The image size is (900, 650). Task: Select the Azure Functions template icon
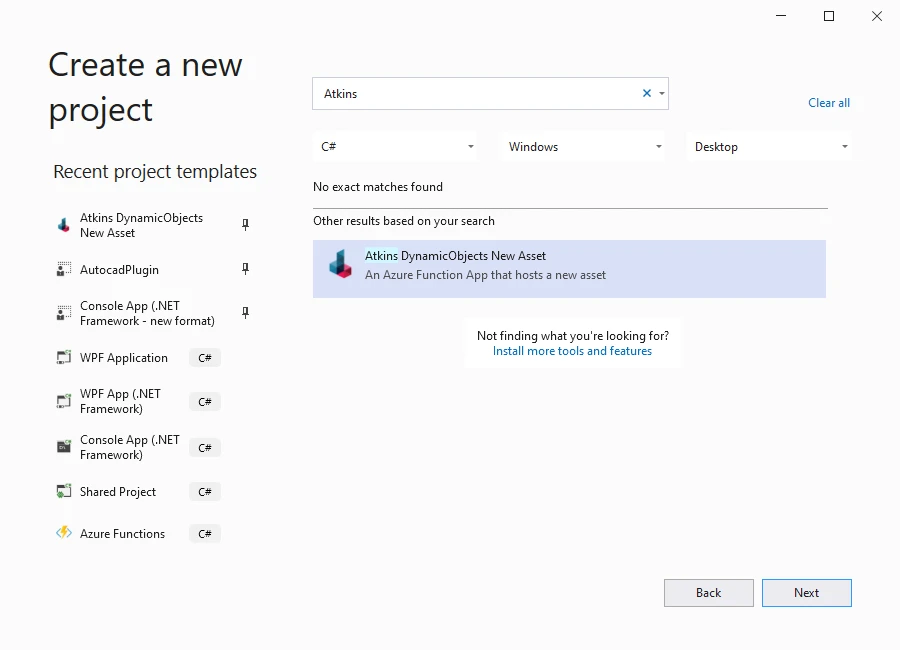[62, 533]
